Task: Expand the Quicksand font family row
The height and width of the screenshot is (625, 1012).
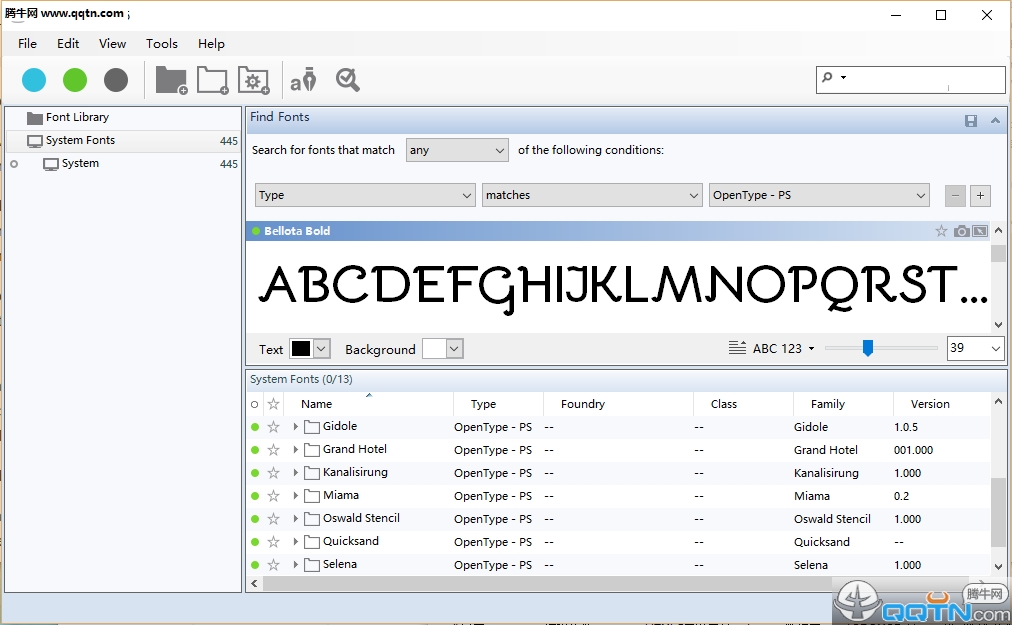Action: pos(296,542)
